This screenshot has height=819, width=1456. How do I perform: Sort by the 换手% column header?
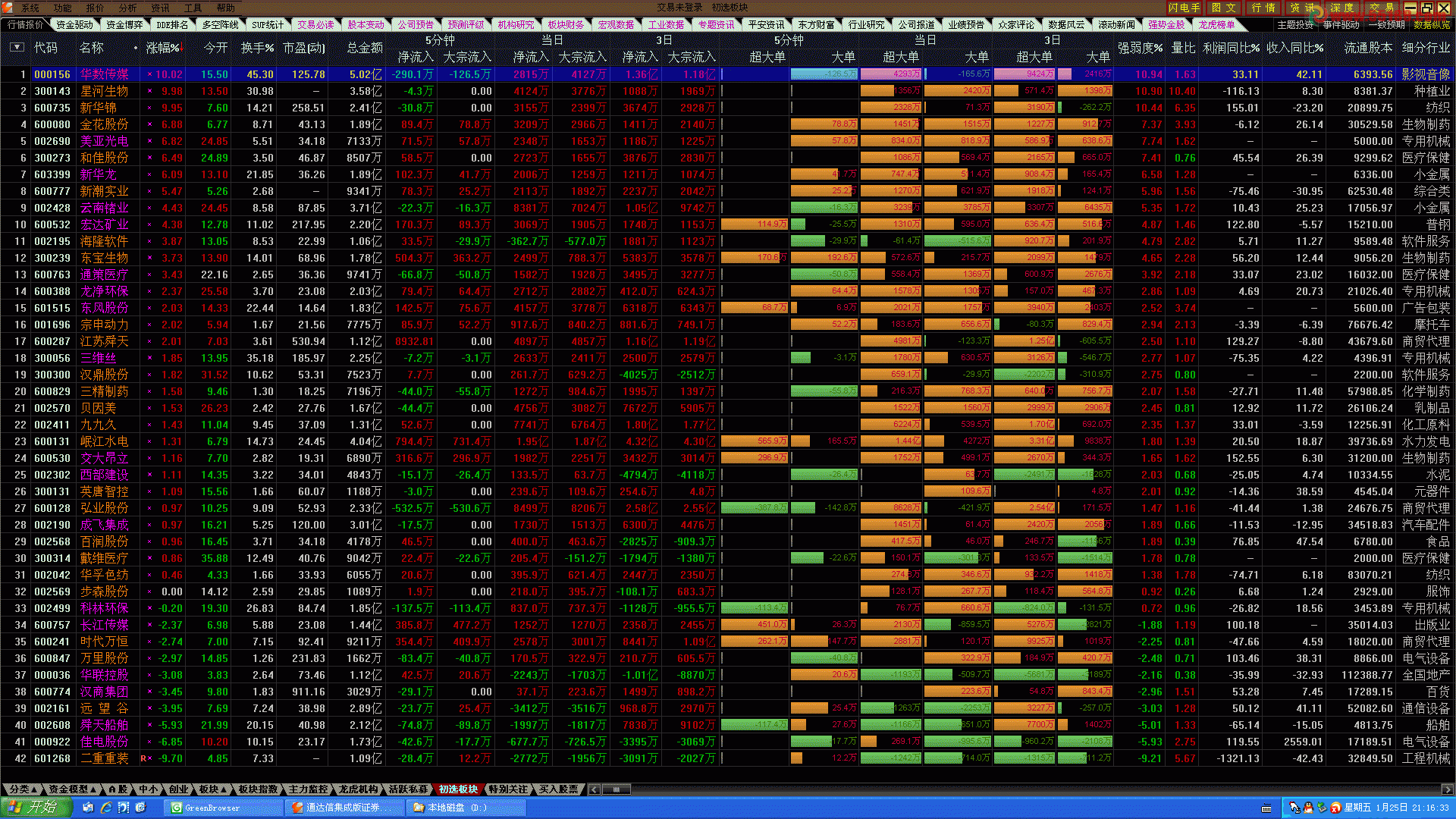click(x=257, y=48)
